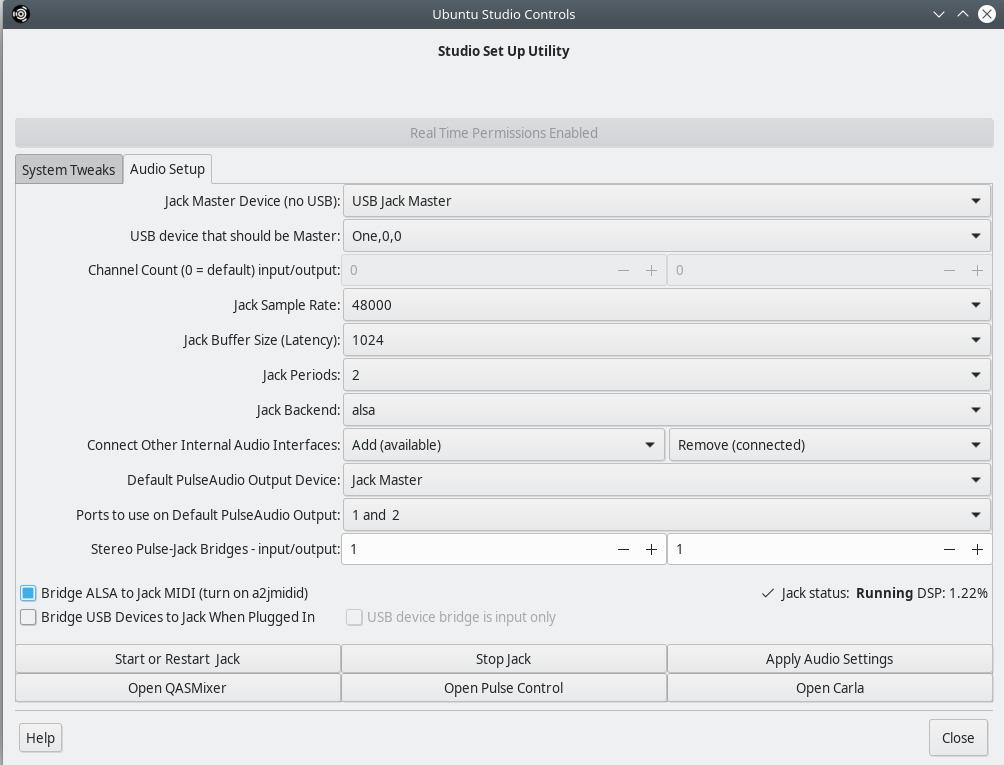Click Jack Buffer Size (Latency) label
This screenshot has width=1004, height=765.
click(261, 340)
